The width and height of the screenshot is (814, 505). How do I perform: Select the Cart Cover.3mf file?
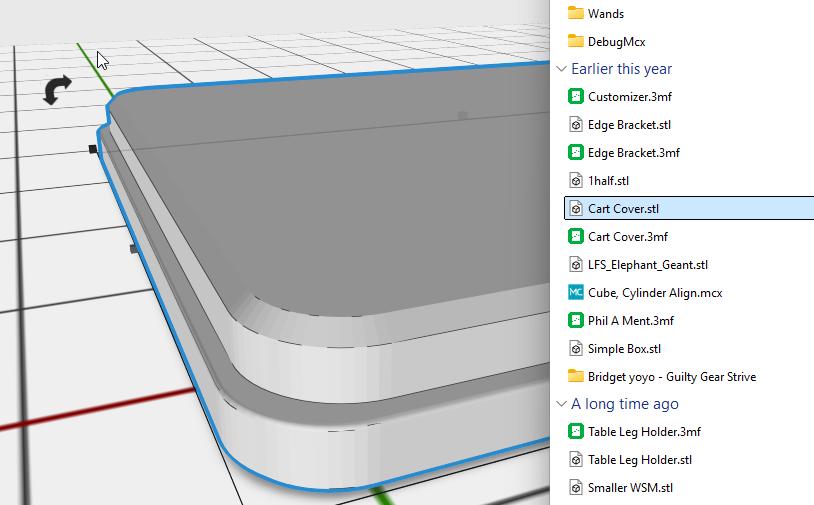click(627, 237)
